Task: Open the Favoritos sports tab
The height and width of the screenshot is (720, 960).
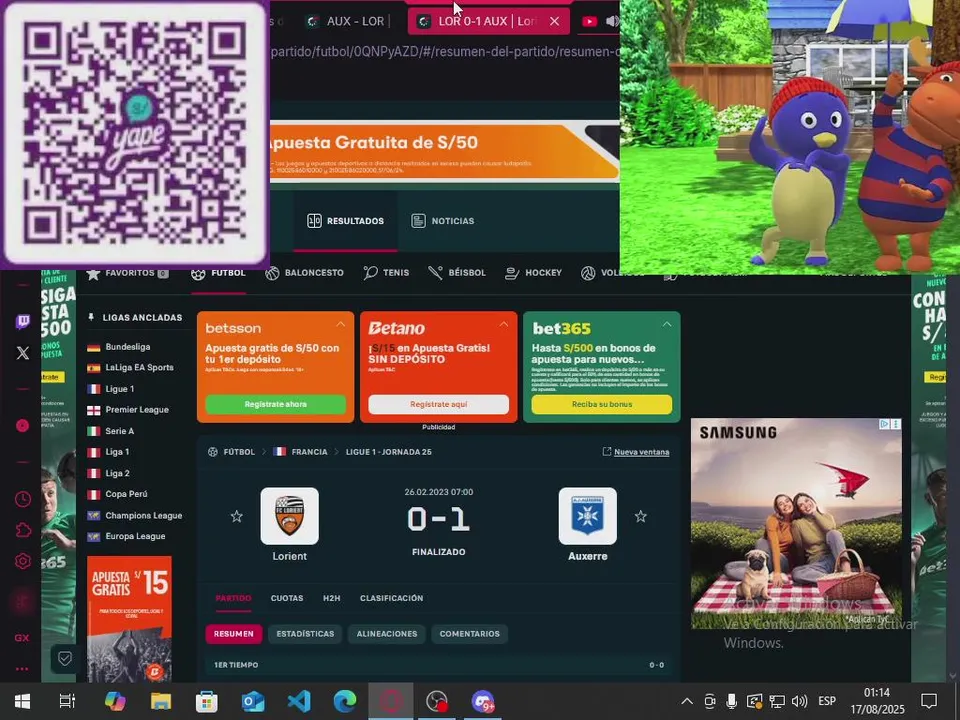Action: point(127,273)
